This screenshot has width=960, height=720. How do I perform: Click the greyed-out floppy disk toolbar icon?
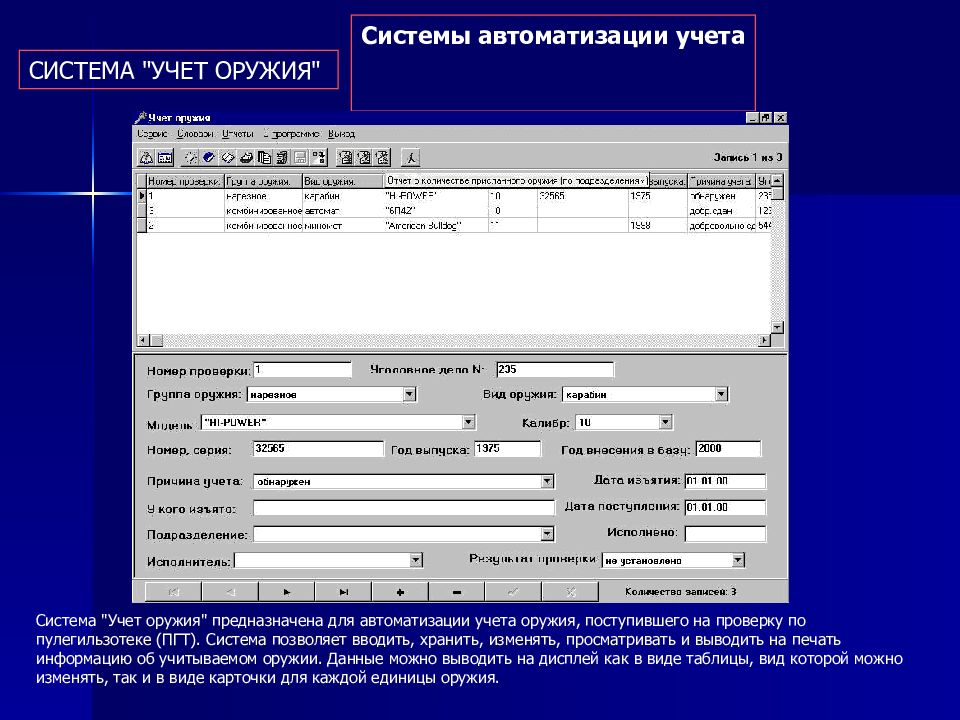pyautogui.click(x=301, y=158)
